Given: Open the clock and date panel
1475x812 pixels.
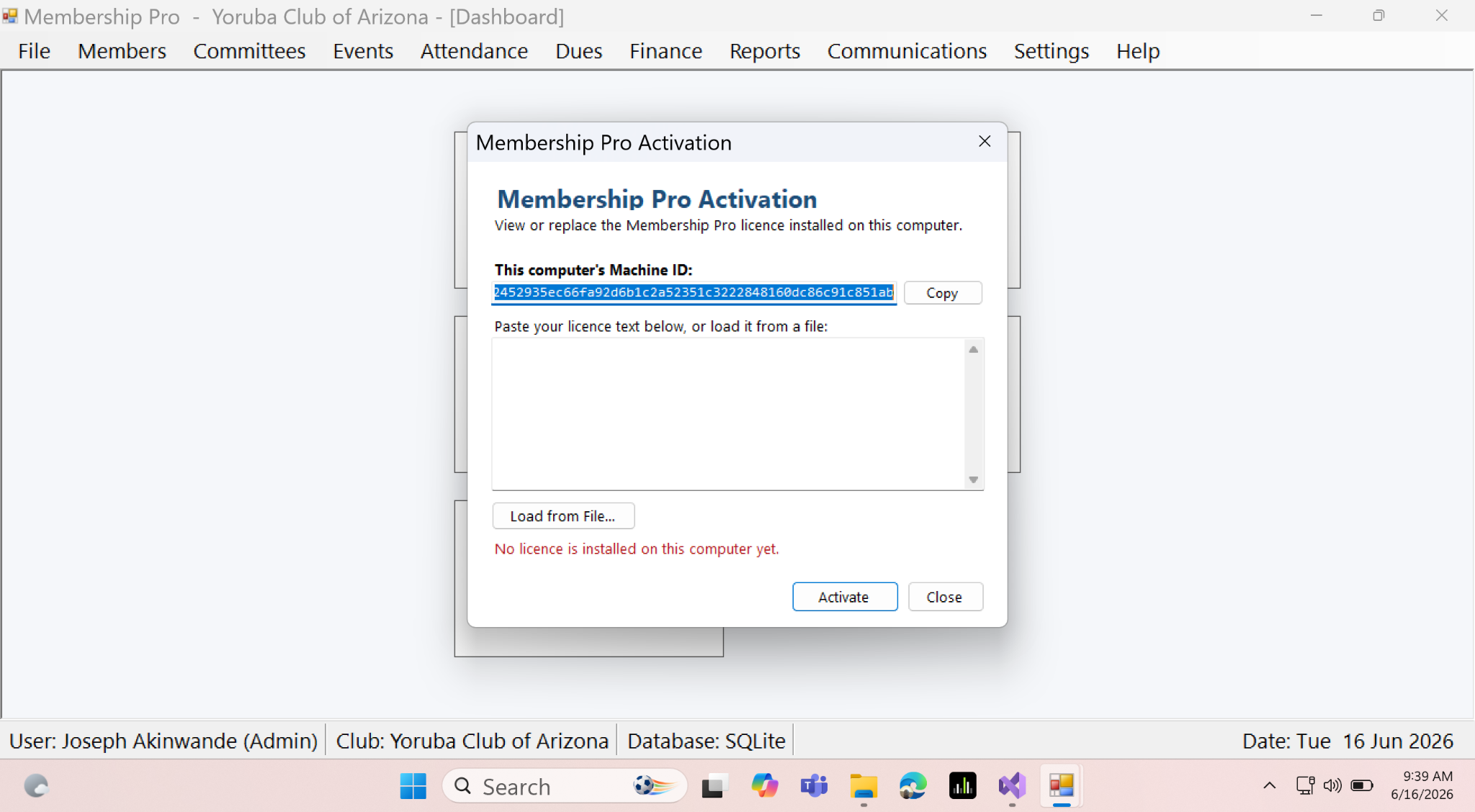Looking at the screenshot, I should tap(1422, 785).
